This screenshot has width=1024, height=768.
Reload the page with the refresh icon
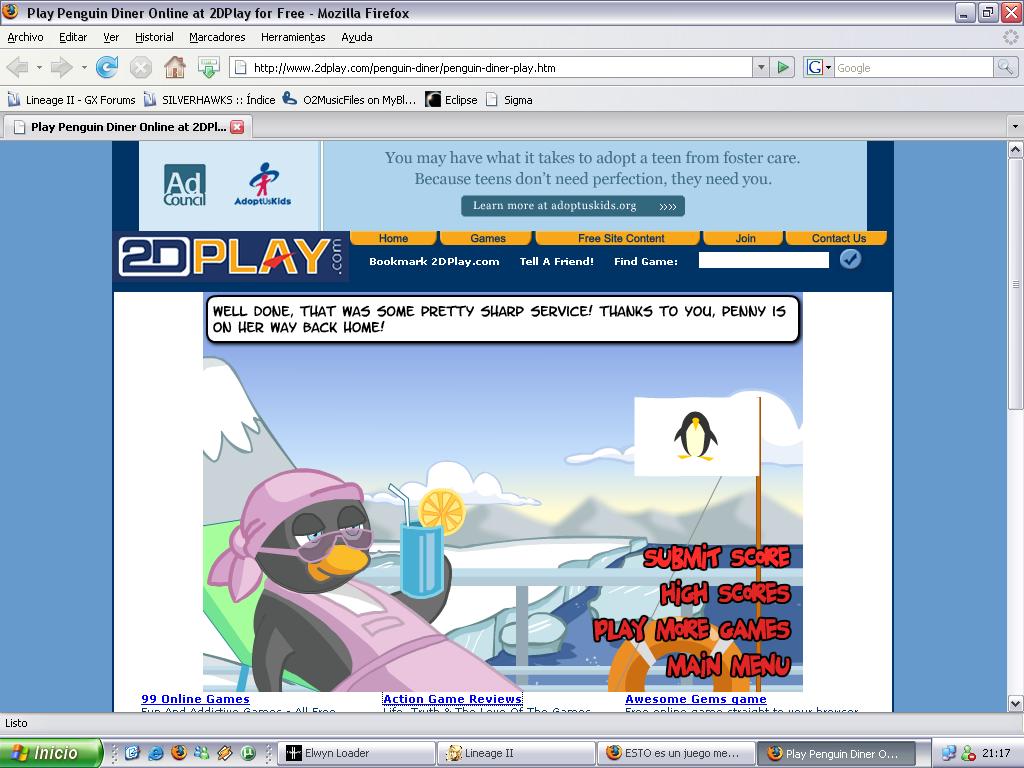106,67
